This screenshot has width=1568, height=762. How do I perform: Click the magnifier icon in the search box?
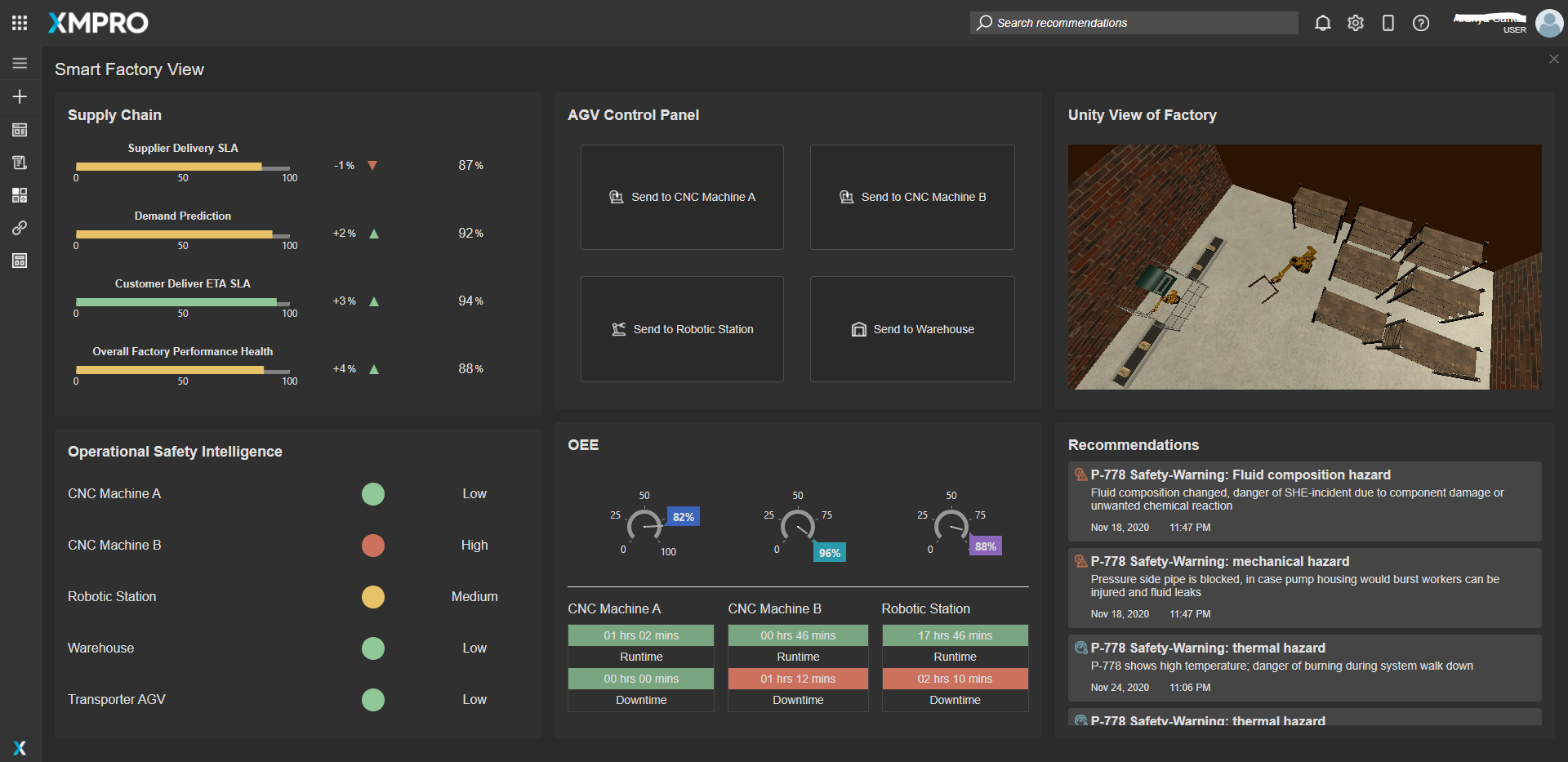click(985, 23)
